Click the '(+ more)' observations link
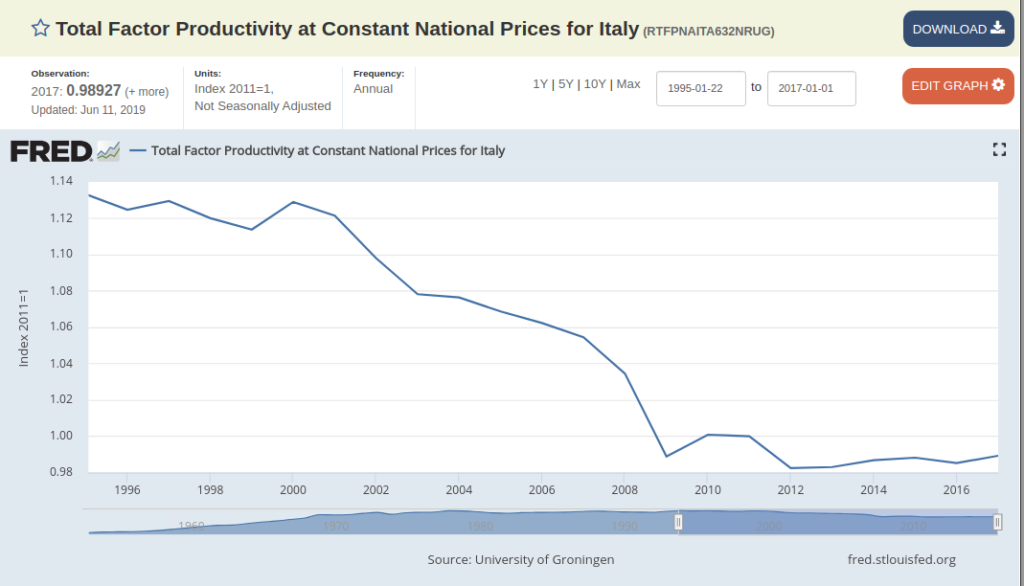The height and width of the screenshot is (586, 1024). tap(147, 92)
